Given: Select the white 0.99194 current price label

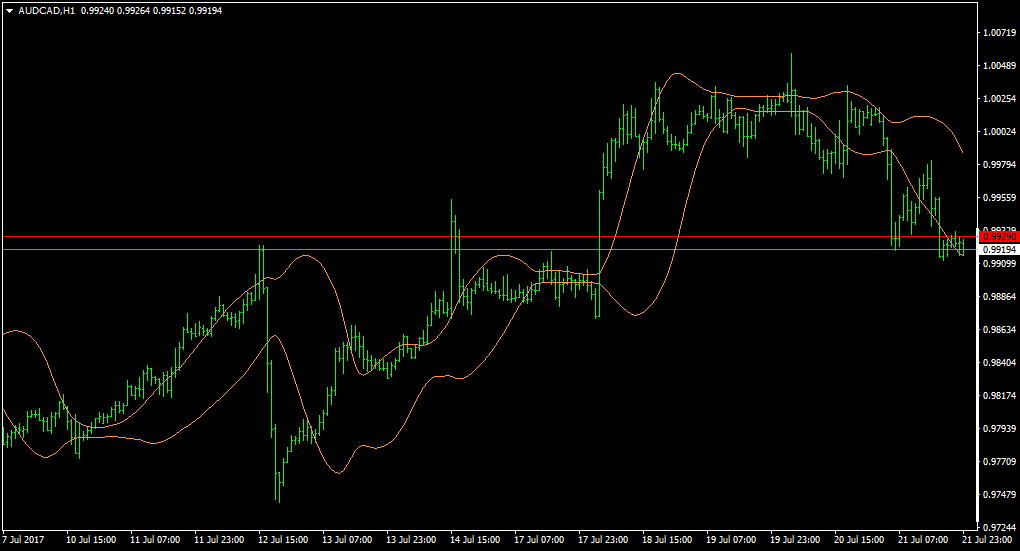Looking at the screenshot, I should pyautogui.click(x=999, y=250).
